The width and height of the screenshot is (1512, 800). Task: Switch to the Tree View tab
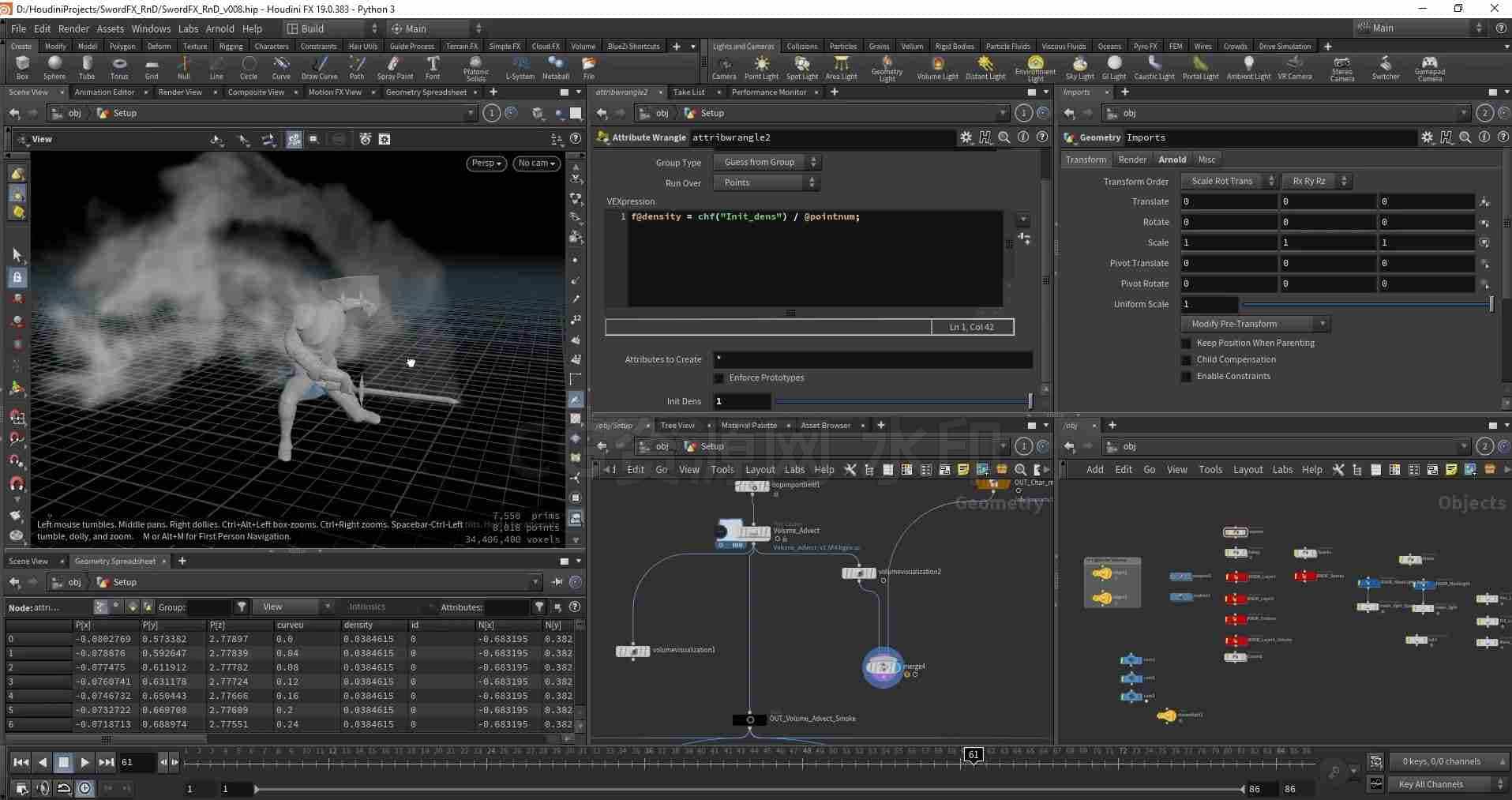point(677,426)
